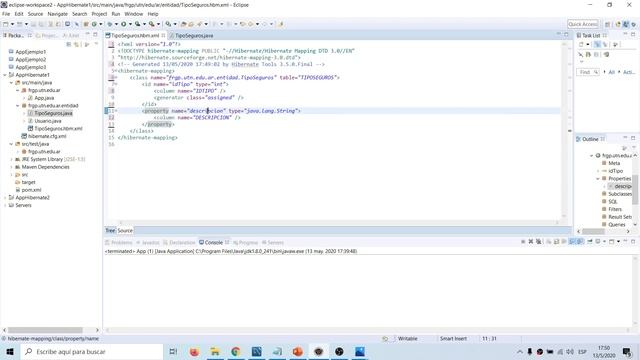This screenshot has width=640, height=360.
Task: Click the volume icon in system tray
Action: pos(570,351)
